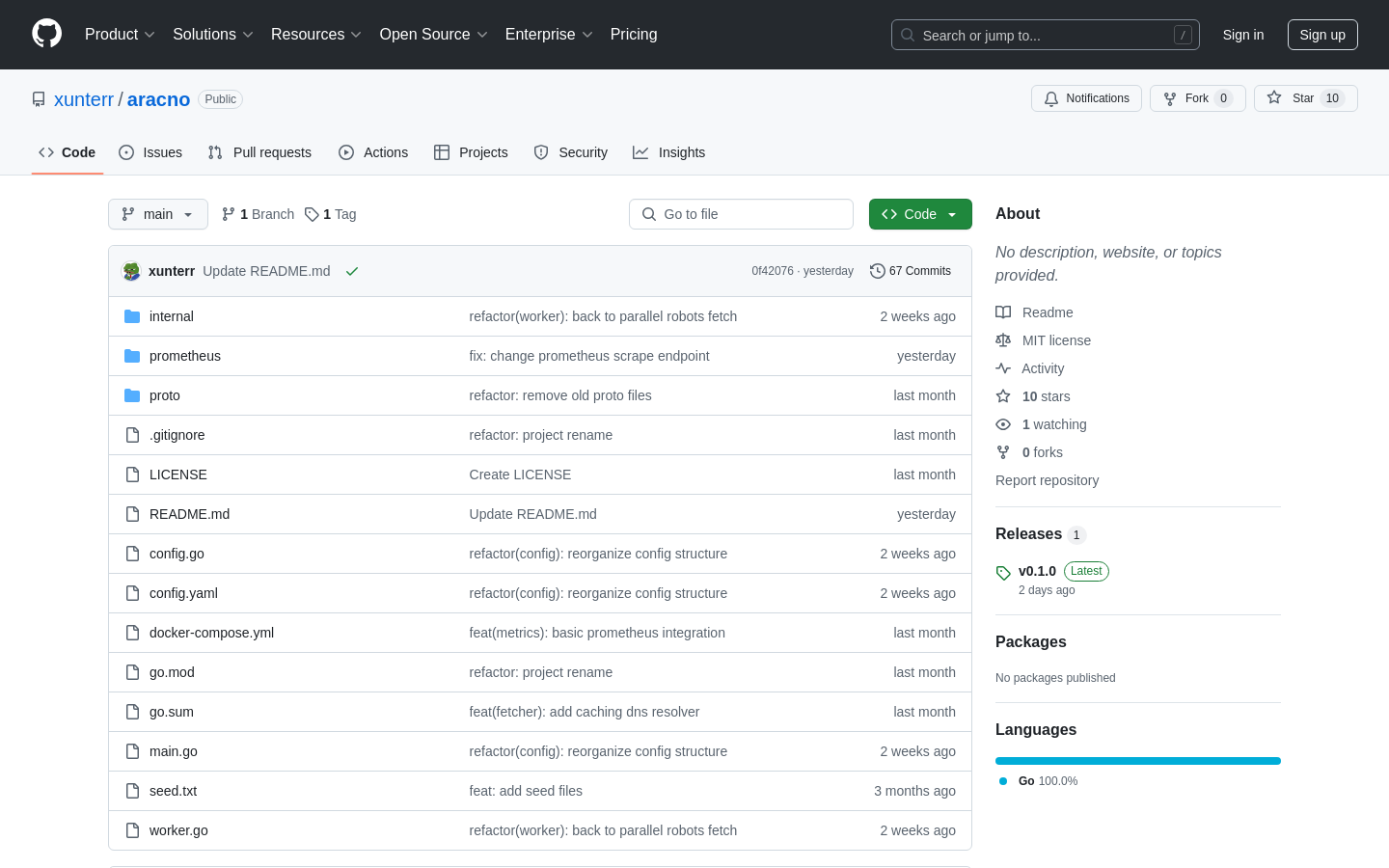The width and height of the screenshot is (1389, 868).
Task: Open the Pricing link
Action: click(634, 34)
